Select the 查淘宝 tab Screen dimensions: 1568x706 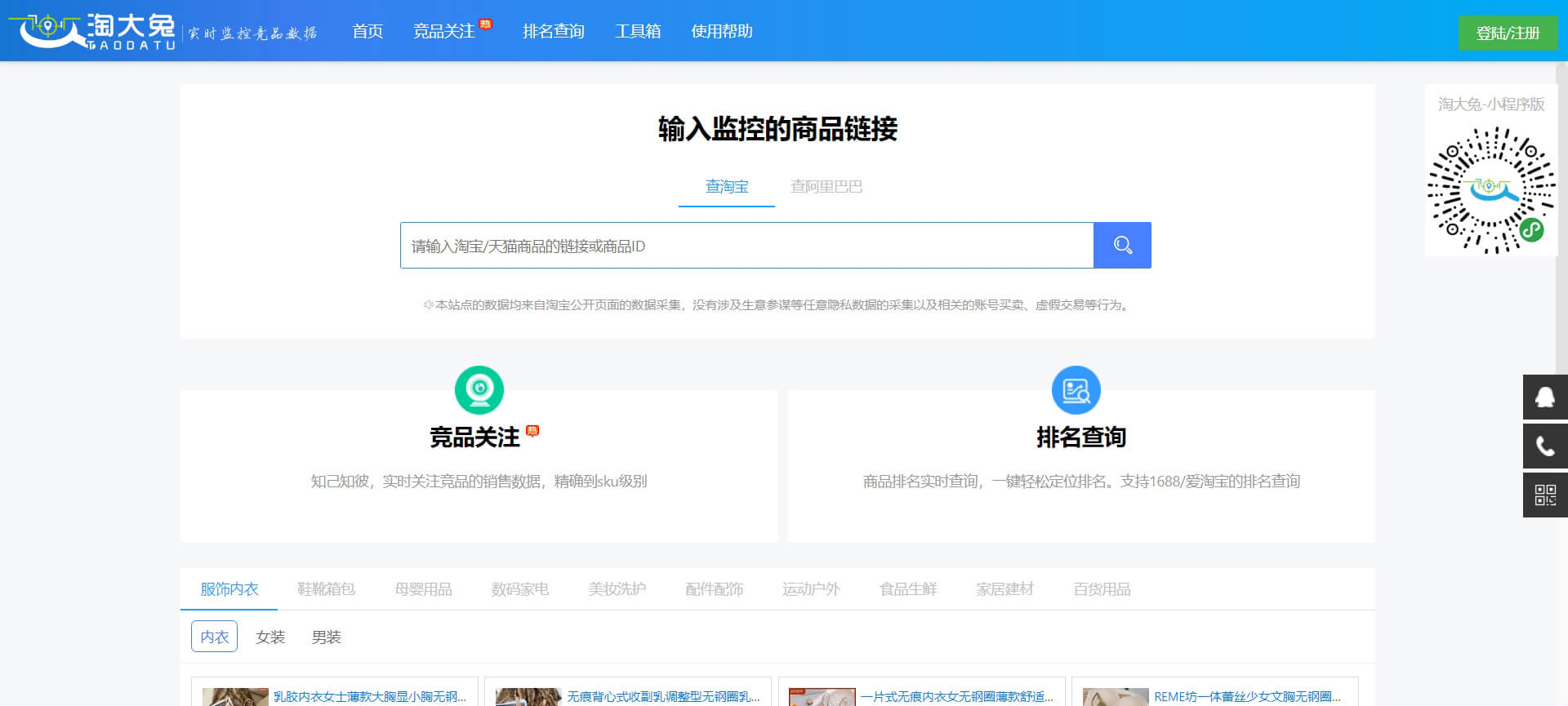point(726,187)
